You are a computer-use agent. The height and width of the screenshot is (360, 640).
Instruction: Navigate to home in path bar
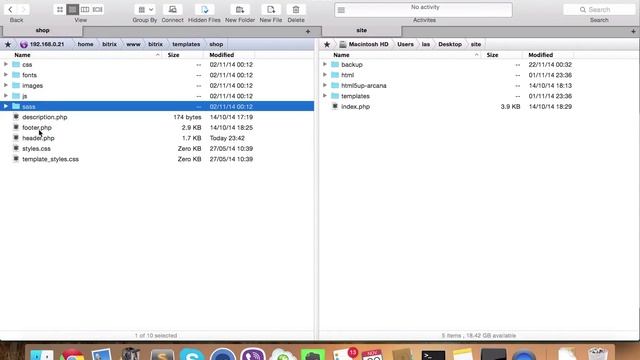pos(85,44)
